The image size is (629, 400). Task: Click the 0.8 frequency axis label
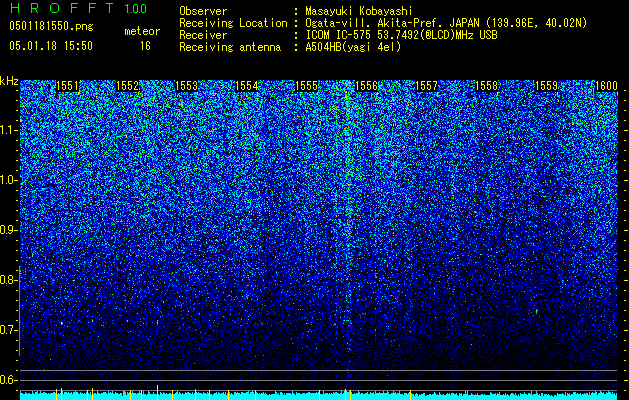tap(8, 280)
